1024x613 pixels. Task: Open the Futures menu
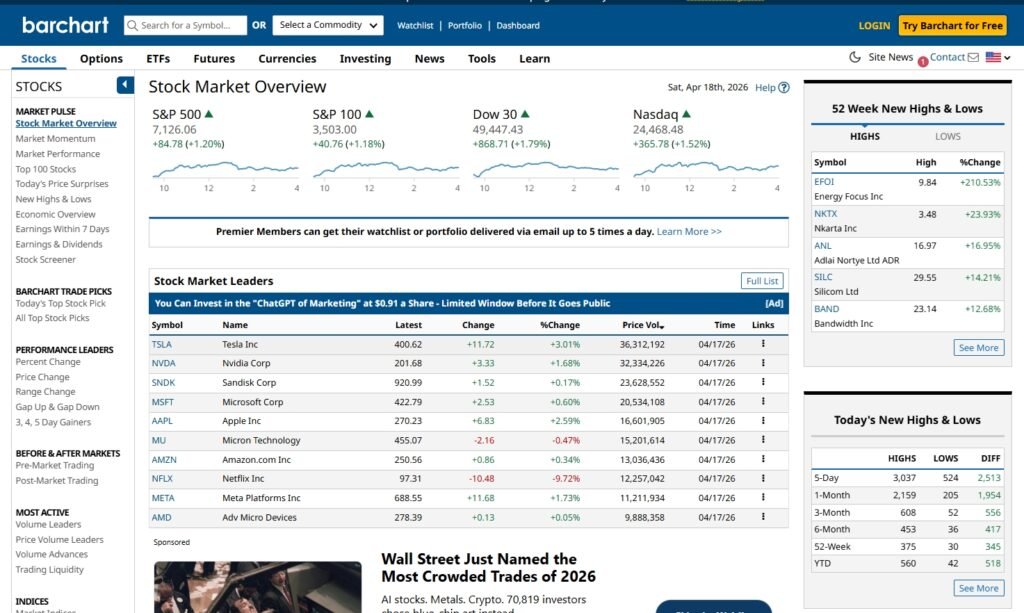(214, 58)
